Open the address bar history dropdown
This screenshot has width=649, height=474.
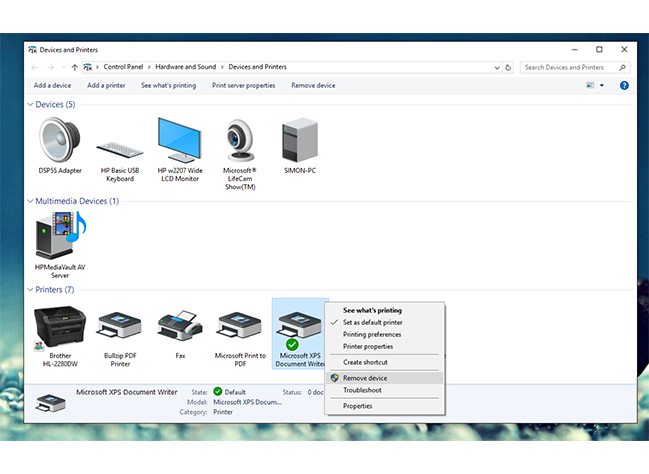click(x=497, y=67)
